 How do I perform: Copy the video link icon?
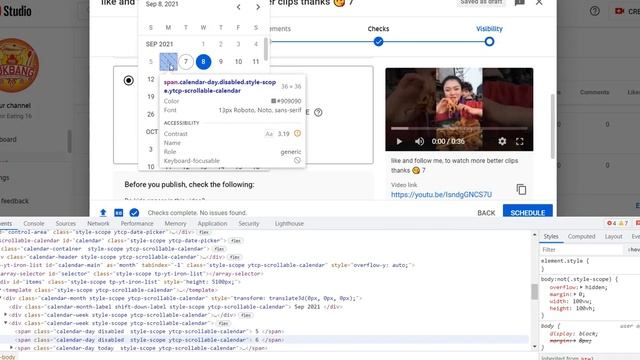click(x=521, y=189)
